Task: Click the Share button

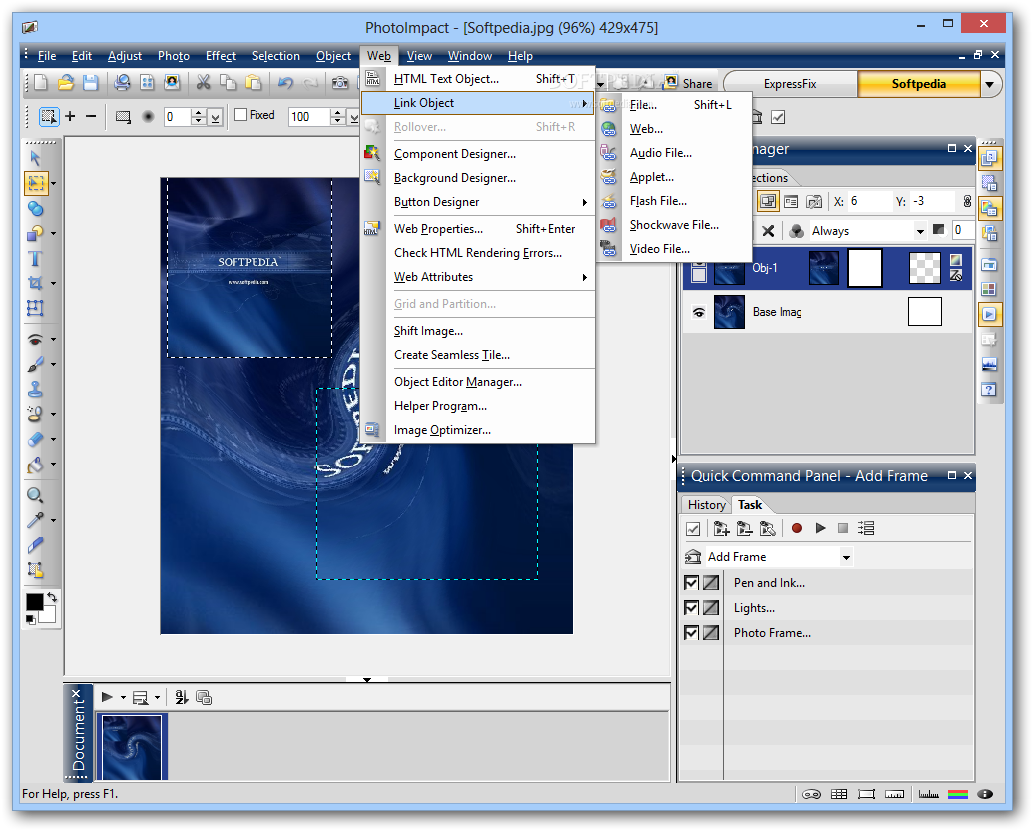Action: pos(688,83)
